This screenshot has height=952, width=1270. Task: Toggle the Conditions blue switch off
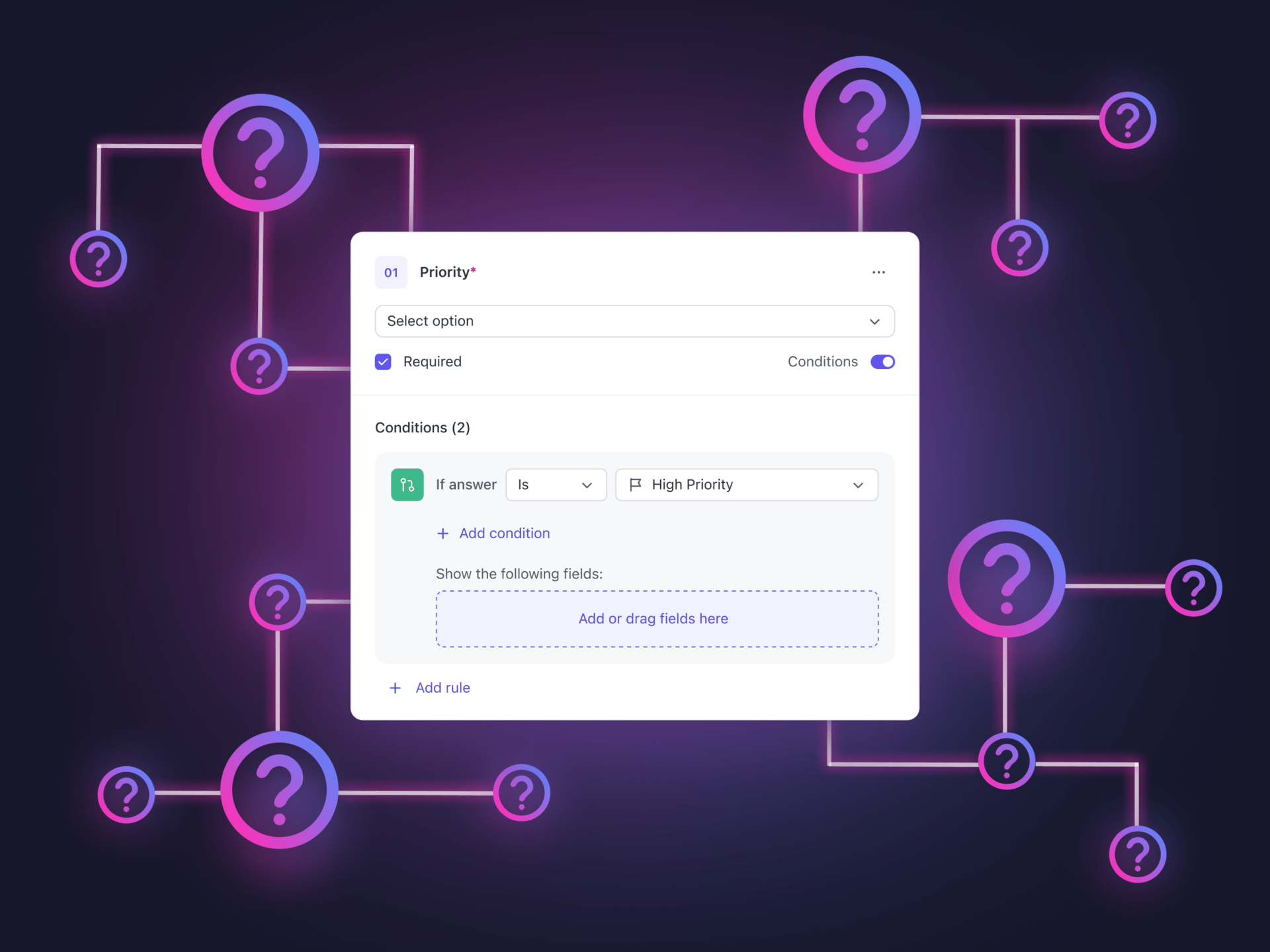point(882,362)
